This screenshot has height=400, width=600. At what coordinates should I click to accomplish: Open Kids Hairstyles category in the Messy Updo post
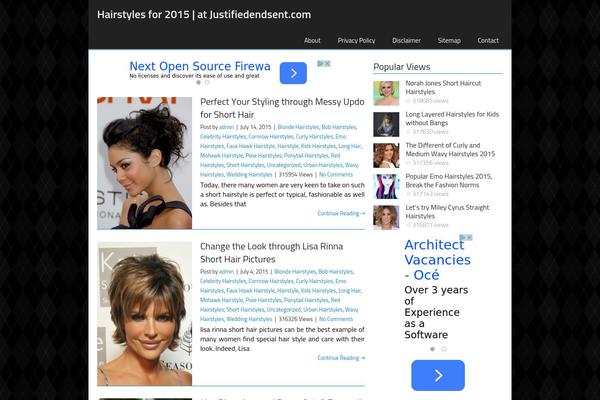pos(318,146)
